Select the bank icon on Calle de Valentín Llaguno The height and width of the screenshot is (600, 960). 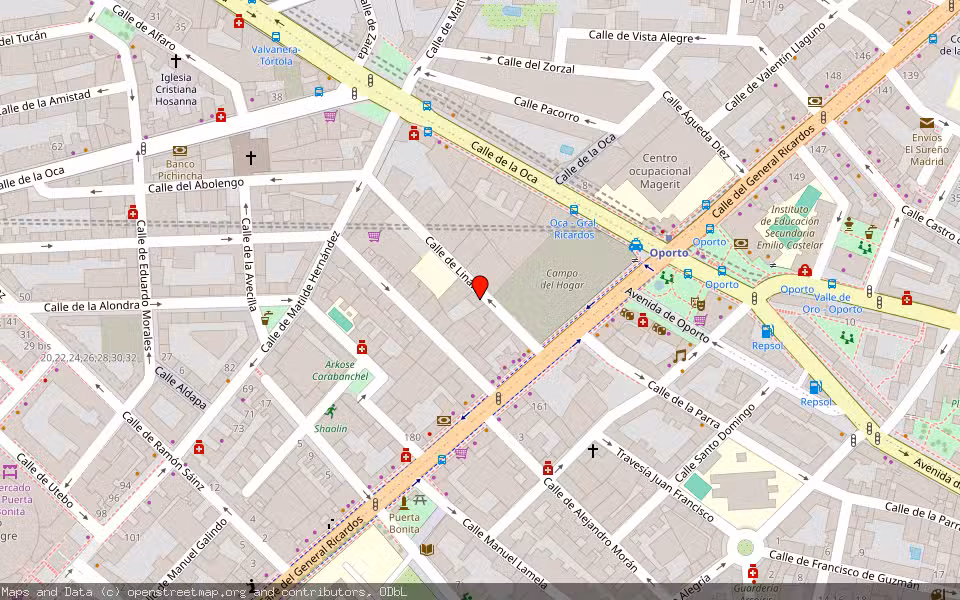click(815, 102)
